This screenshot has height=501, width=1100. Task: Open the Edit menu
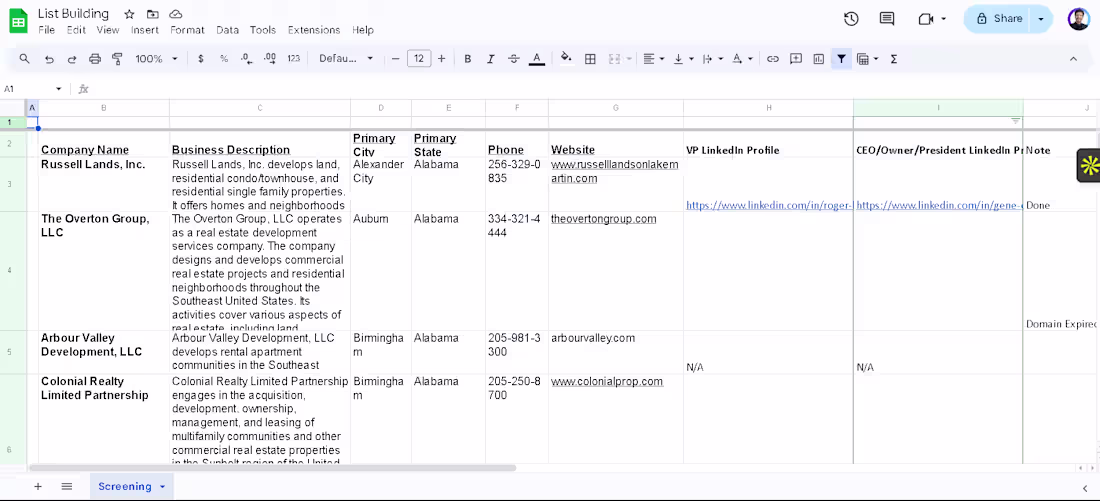pyautogui.click(x=76, y=30)
